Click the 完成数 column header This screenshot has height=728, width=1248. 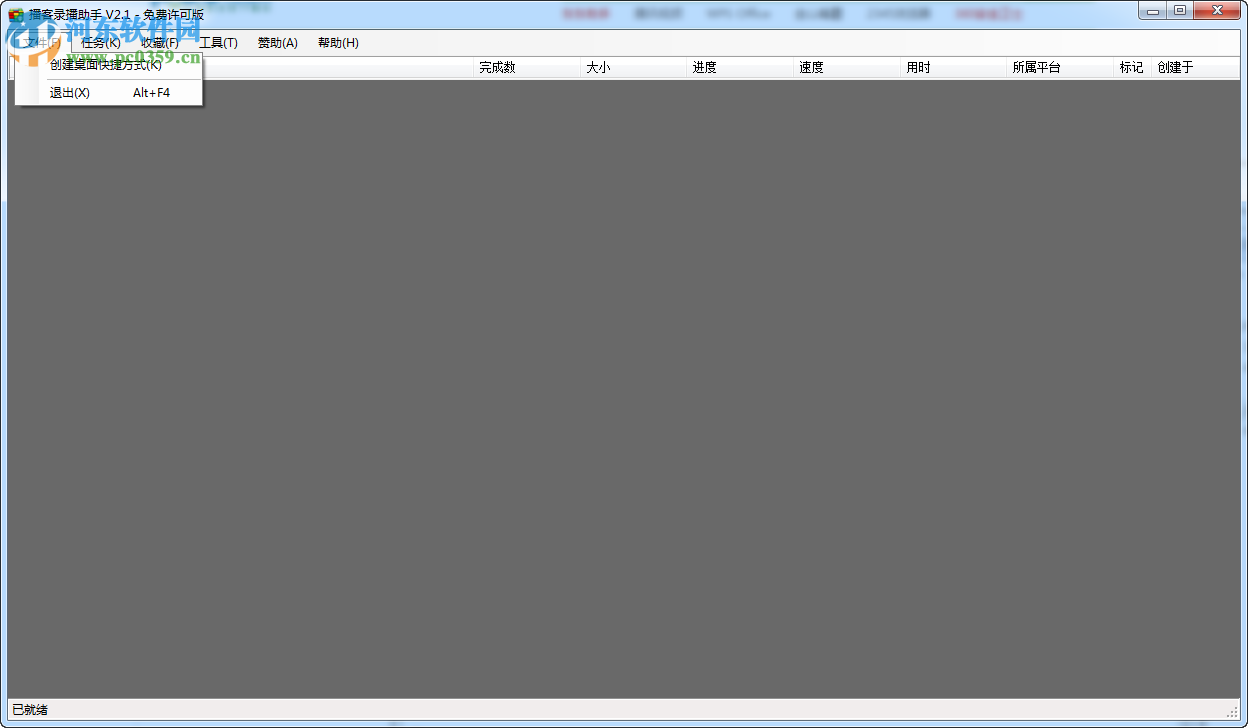point(498,67)
